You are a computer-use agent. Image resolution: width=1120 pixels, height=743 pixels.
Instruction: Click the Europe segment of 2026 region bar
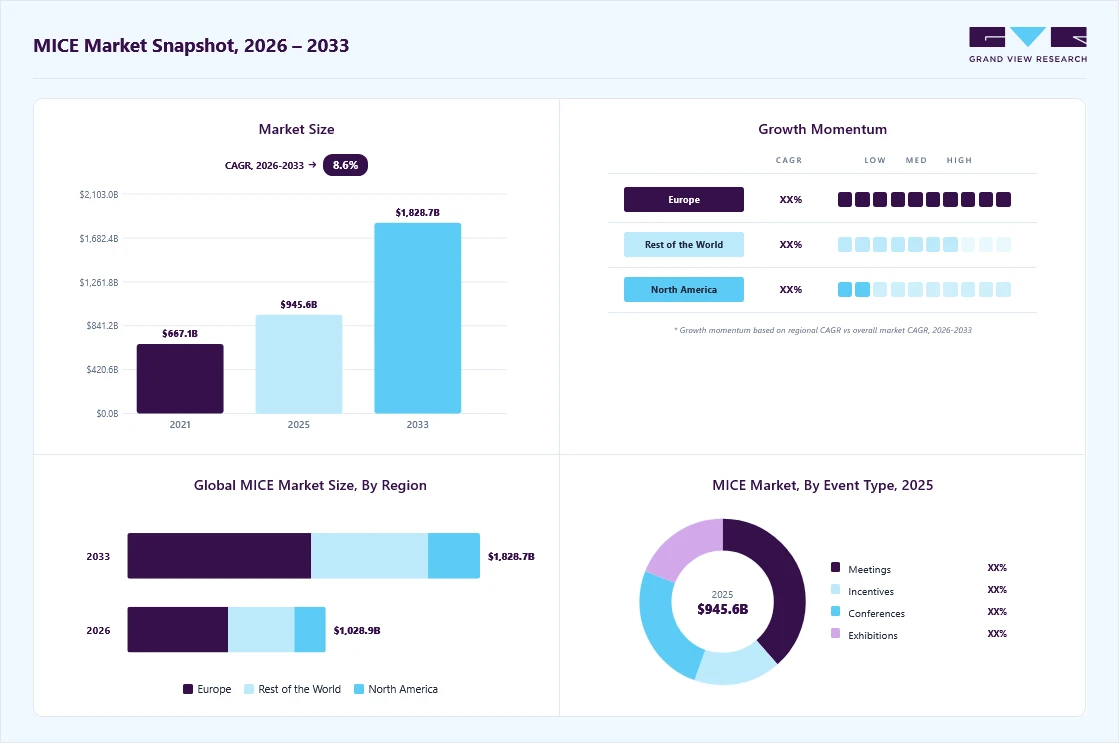178,629
